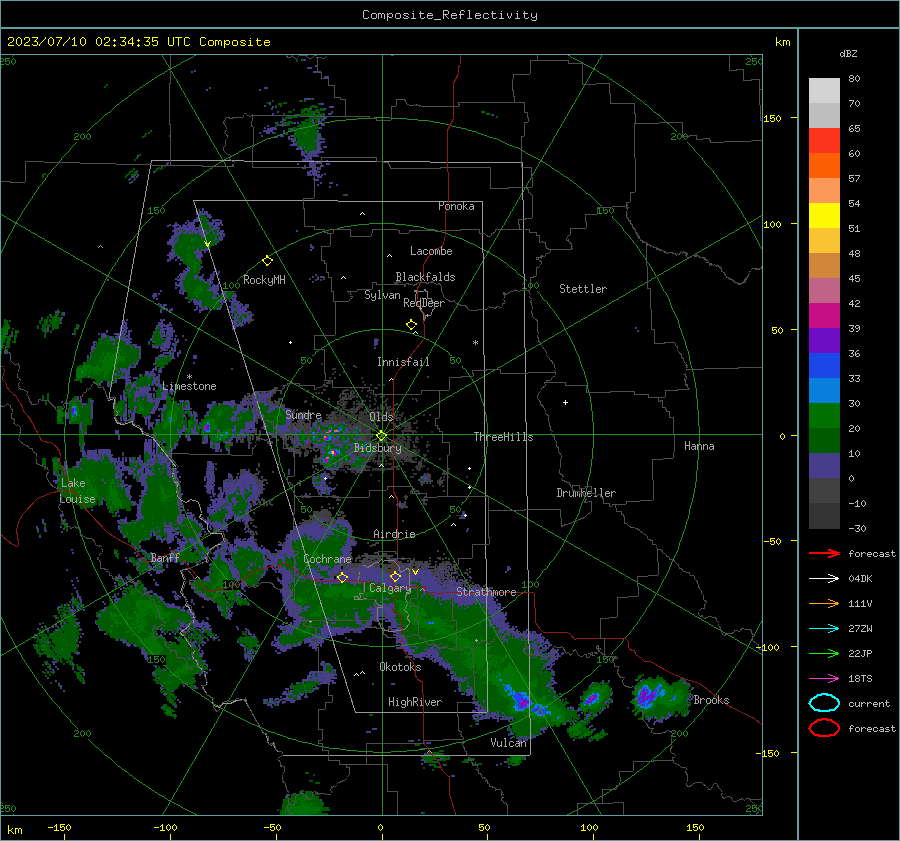Click the Brooks town label

[x=711, y=700]
